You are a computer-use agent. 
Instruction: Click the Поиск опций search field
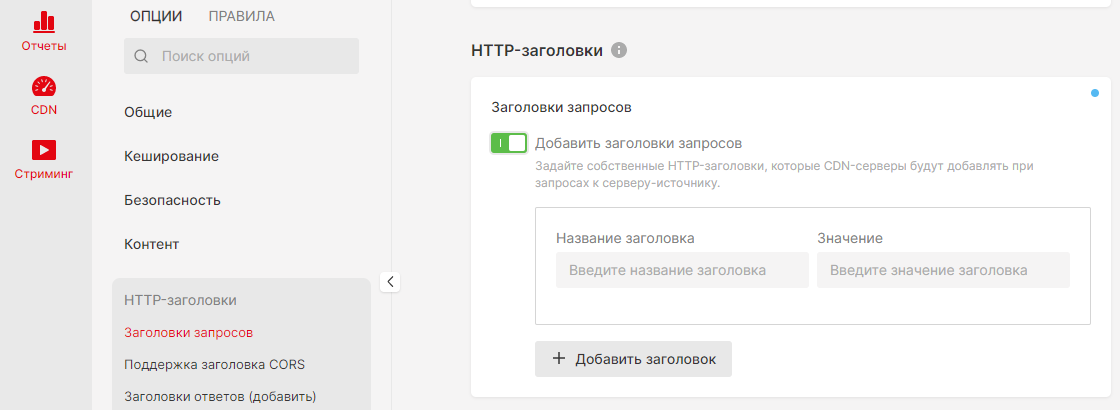(255, 56)
